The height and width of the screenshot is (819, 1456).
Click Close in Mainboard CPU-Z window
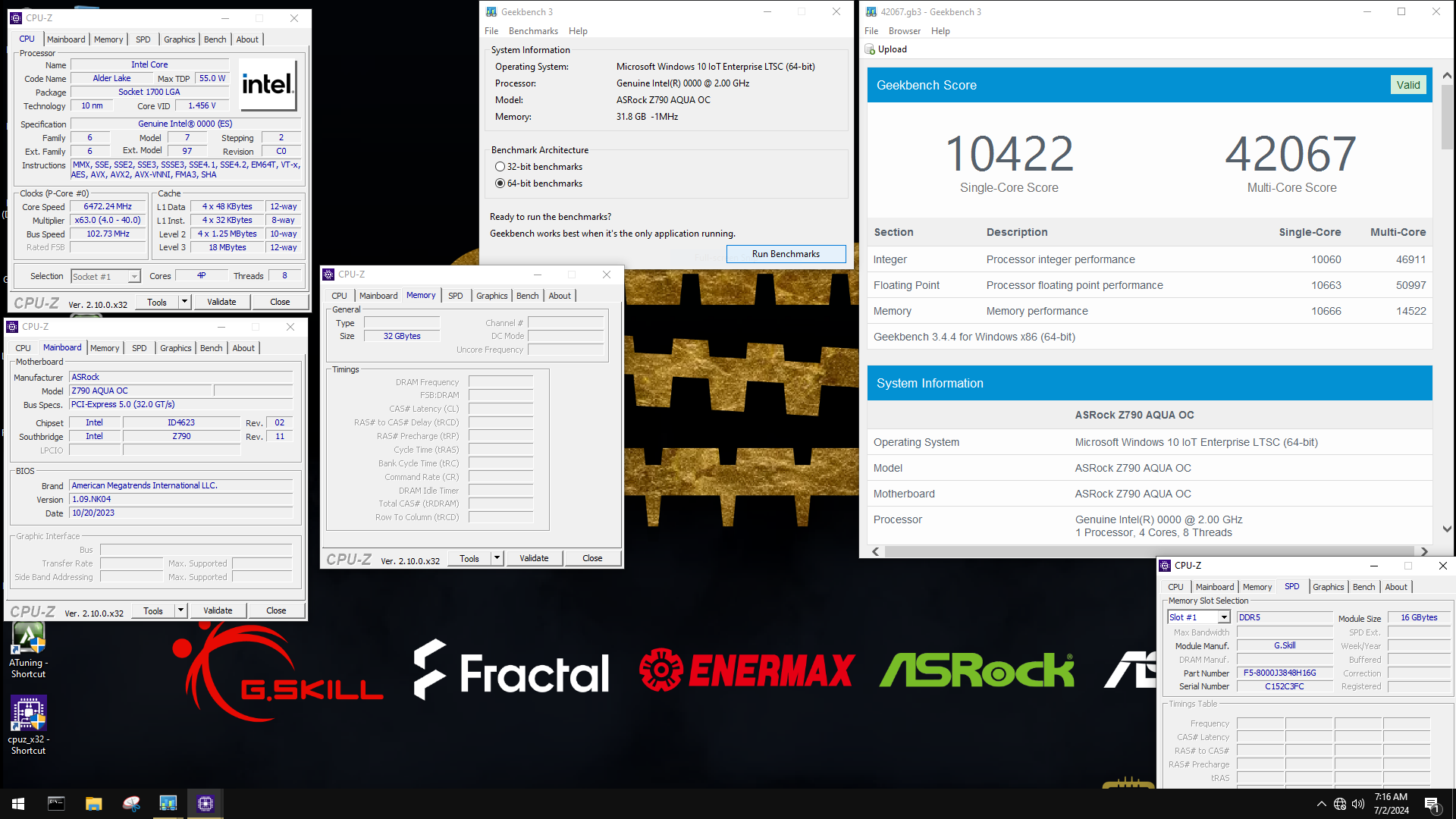[276, 610]
